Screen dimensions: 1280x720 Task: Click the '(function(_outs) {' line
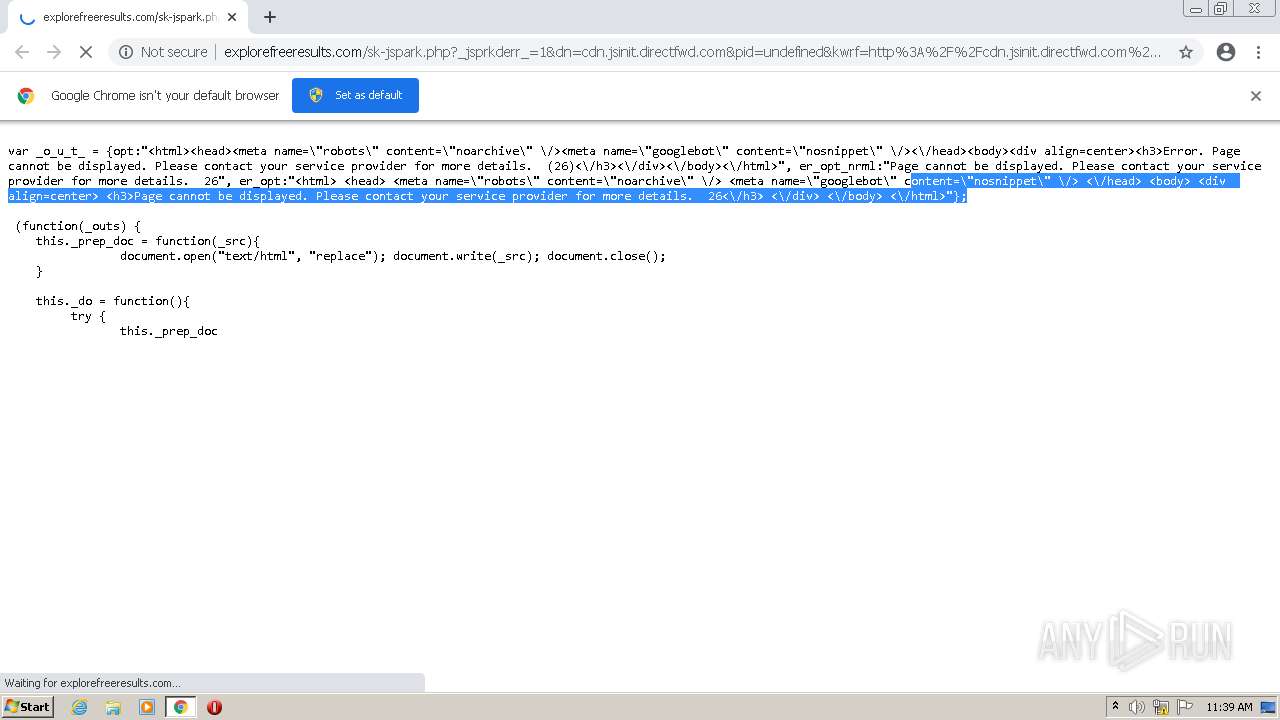pos(78,226)
